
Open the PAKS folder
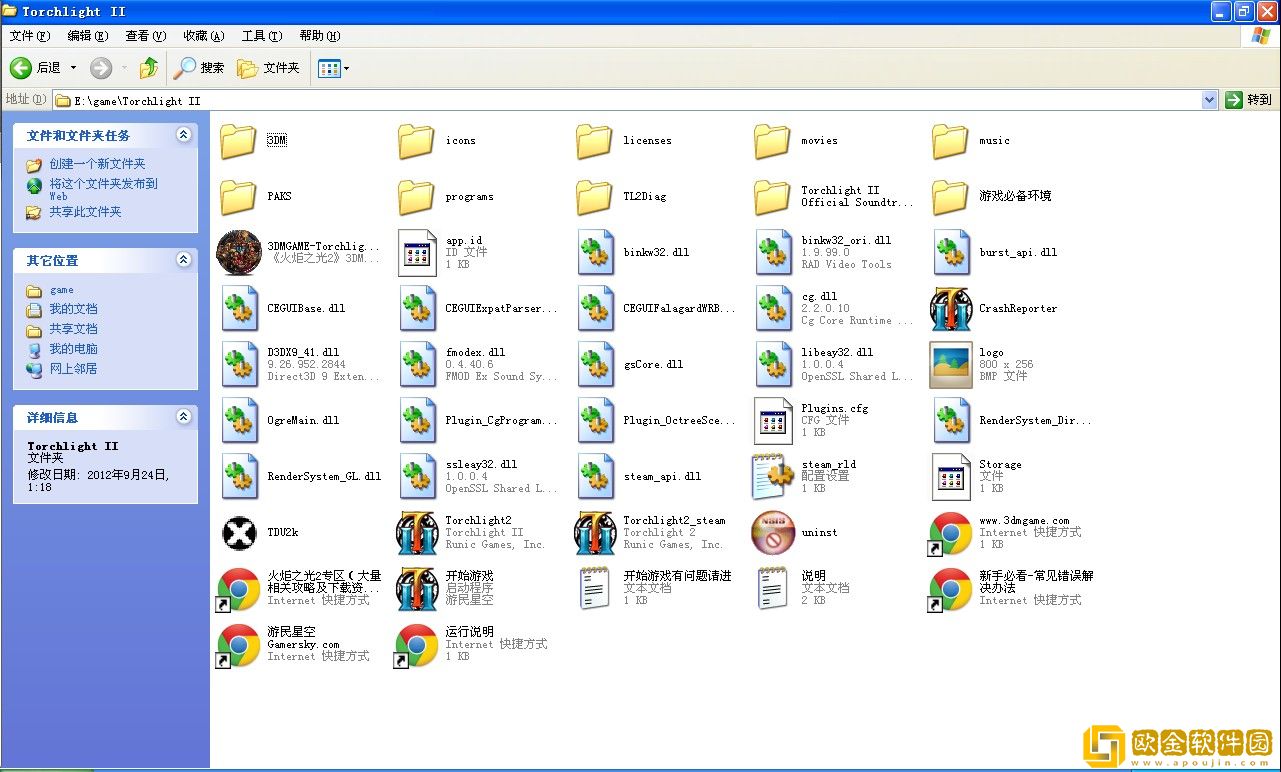(x=238, y=197)
